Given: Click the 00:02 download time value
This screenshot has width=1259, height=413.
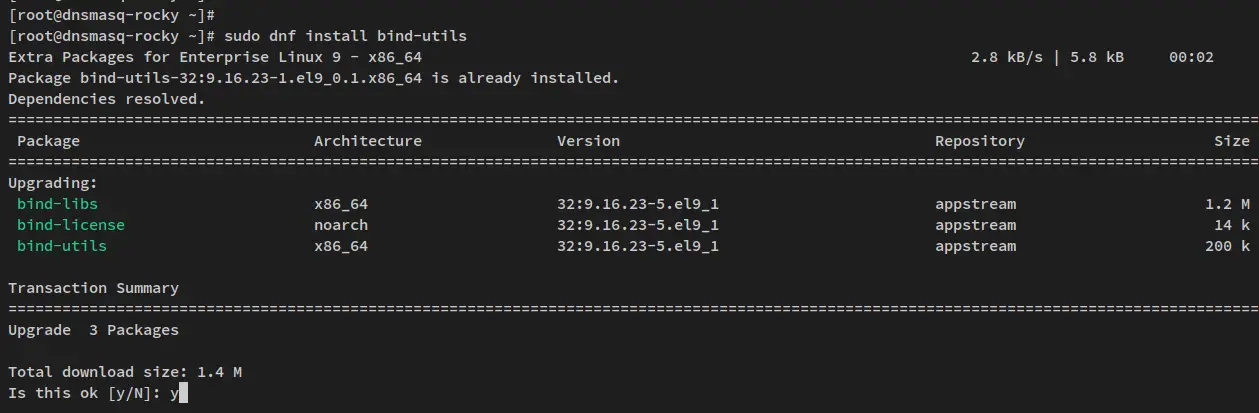Looking at the screenshot, I should point(1191,57).
